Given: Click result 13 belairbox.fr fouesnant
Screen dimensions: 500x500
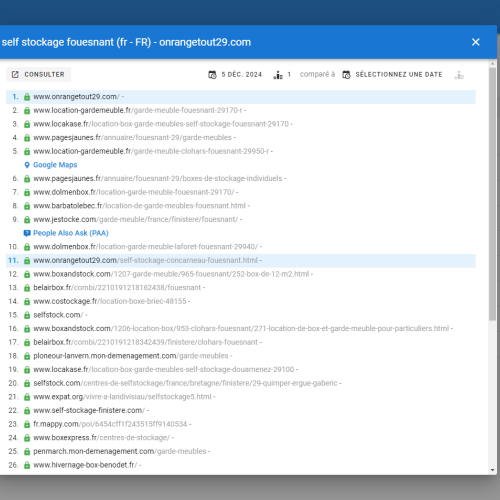Looking at the screenshot, I should click(x=117, y=288).
